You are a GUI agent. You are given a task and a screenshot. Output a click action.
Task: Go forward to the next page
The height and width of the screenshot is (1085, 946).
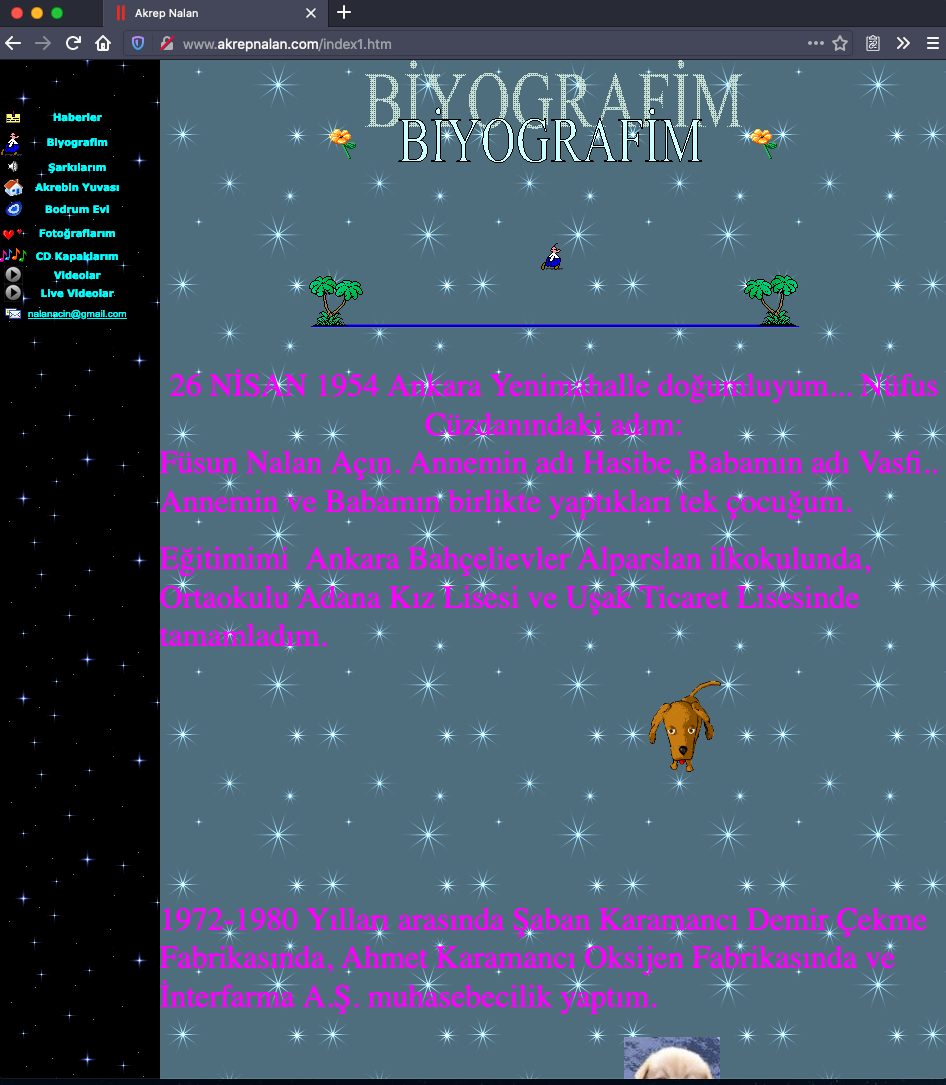pyautogui.click(x=43, y=44)
